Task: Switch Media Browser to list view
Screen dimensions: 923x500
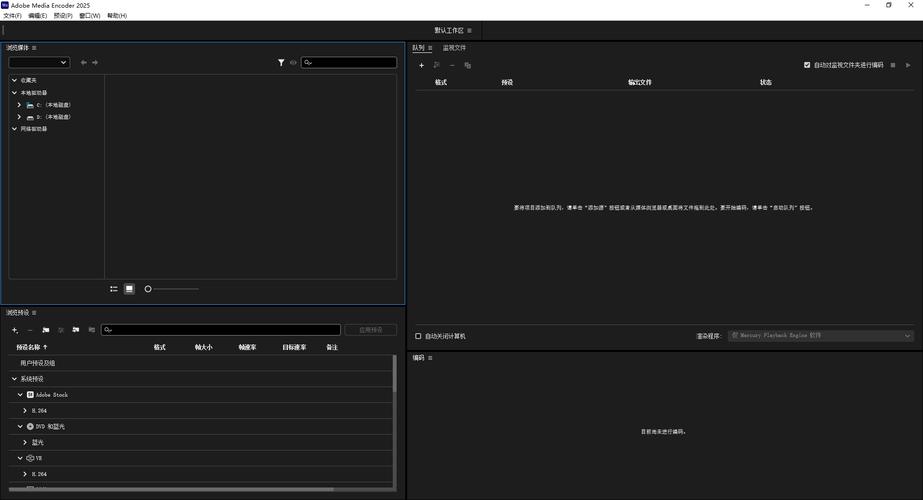Action: (x=114, y=289)
